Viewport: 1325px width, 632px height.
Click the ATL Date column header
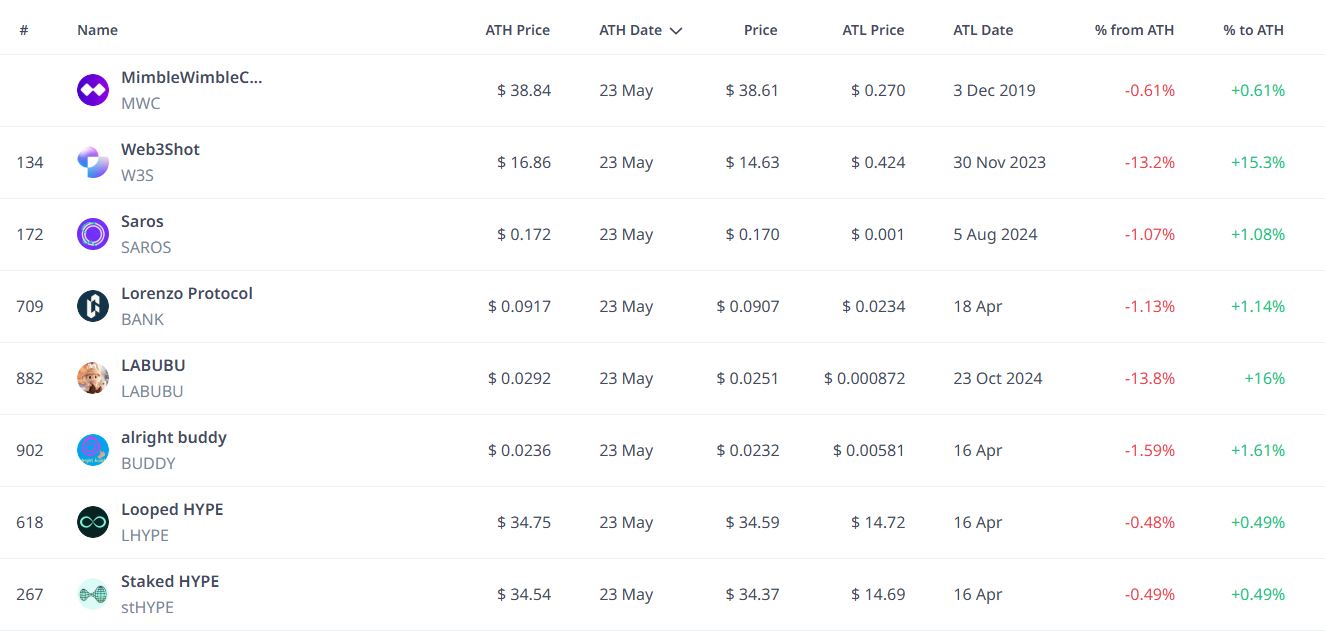[x=983, y=30]
